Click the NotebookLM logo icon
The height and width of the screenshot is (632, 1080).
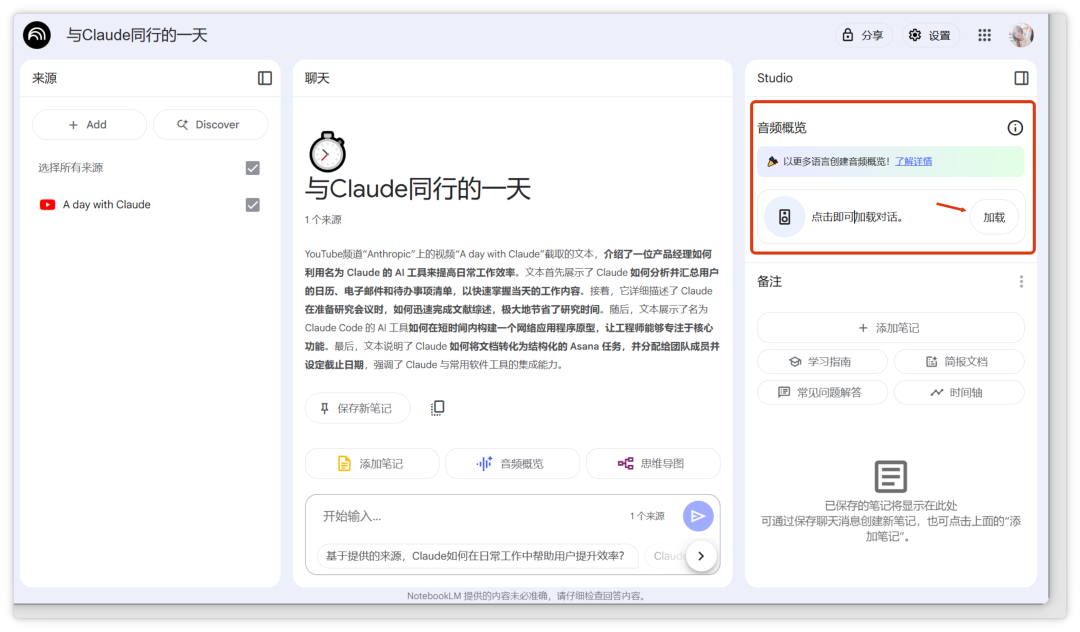pyautogui.click(x=37, y=35)
